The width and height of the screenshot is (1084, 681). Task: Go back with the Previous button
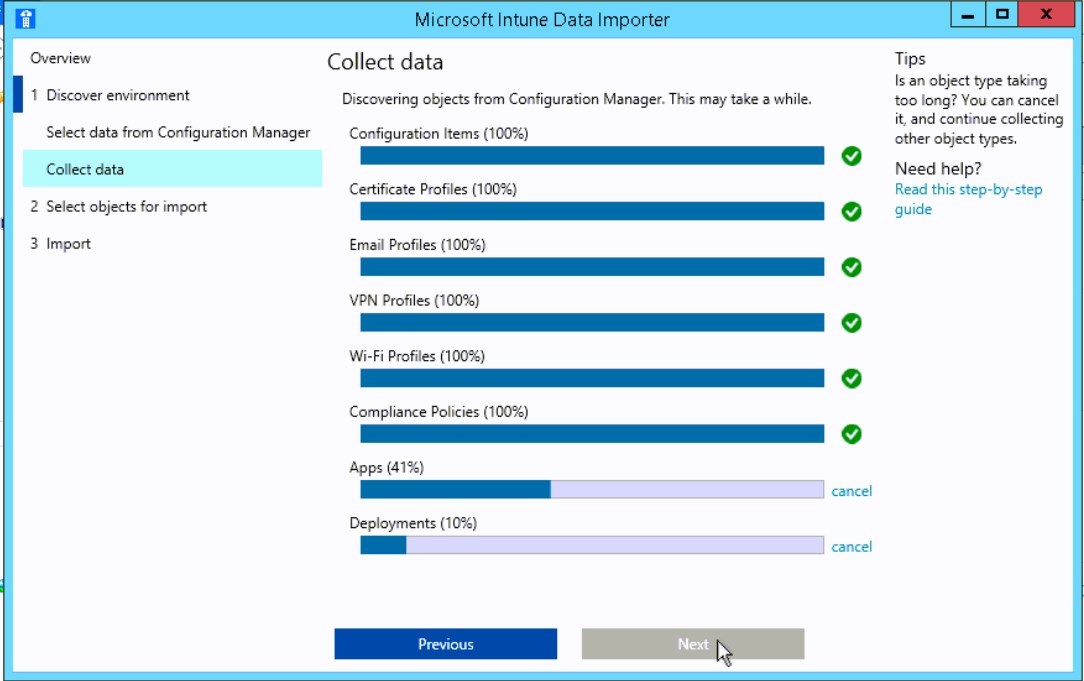(x=445, y=644)
